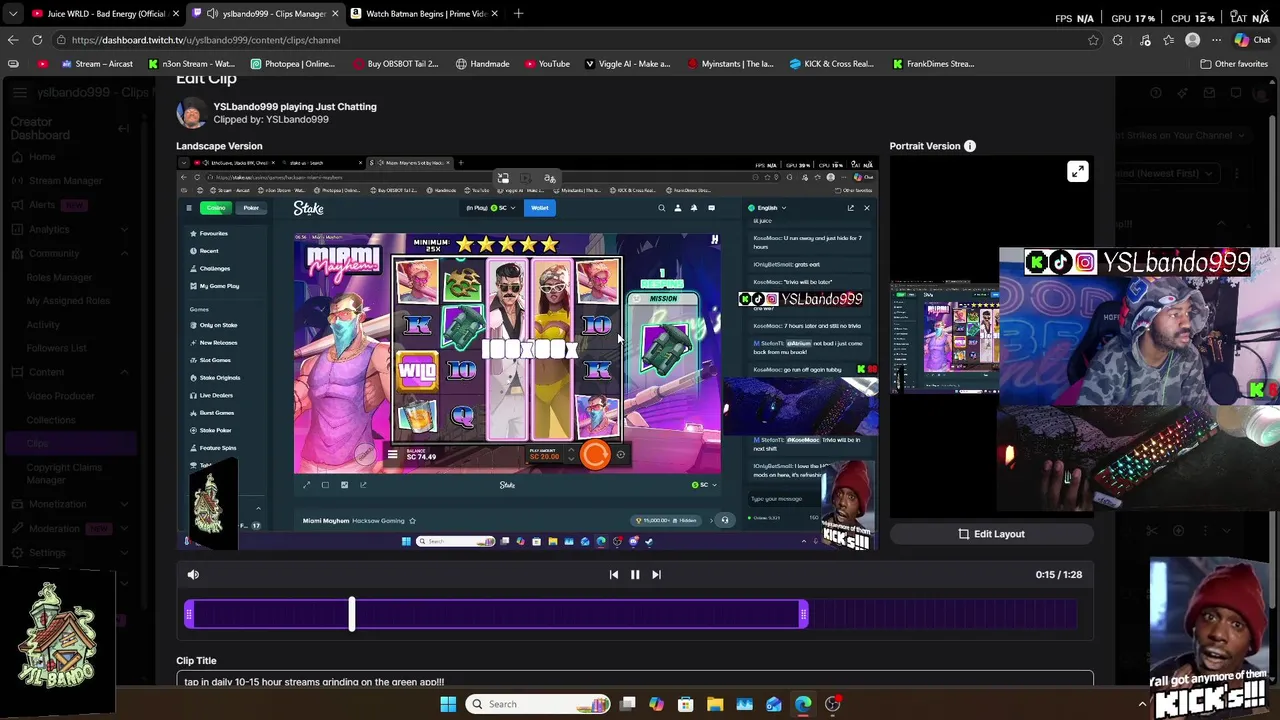Open the Windows Start menu
1280x720 pixels.
pyautogui.click(x=448, y=704)
